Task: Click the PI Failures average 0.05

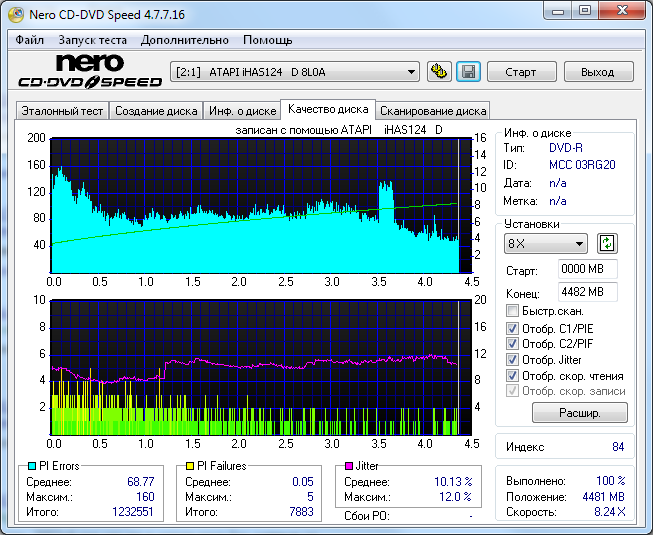Action: (303, 482)
